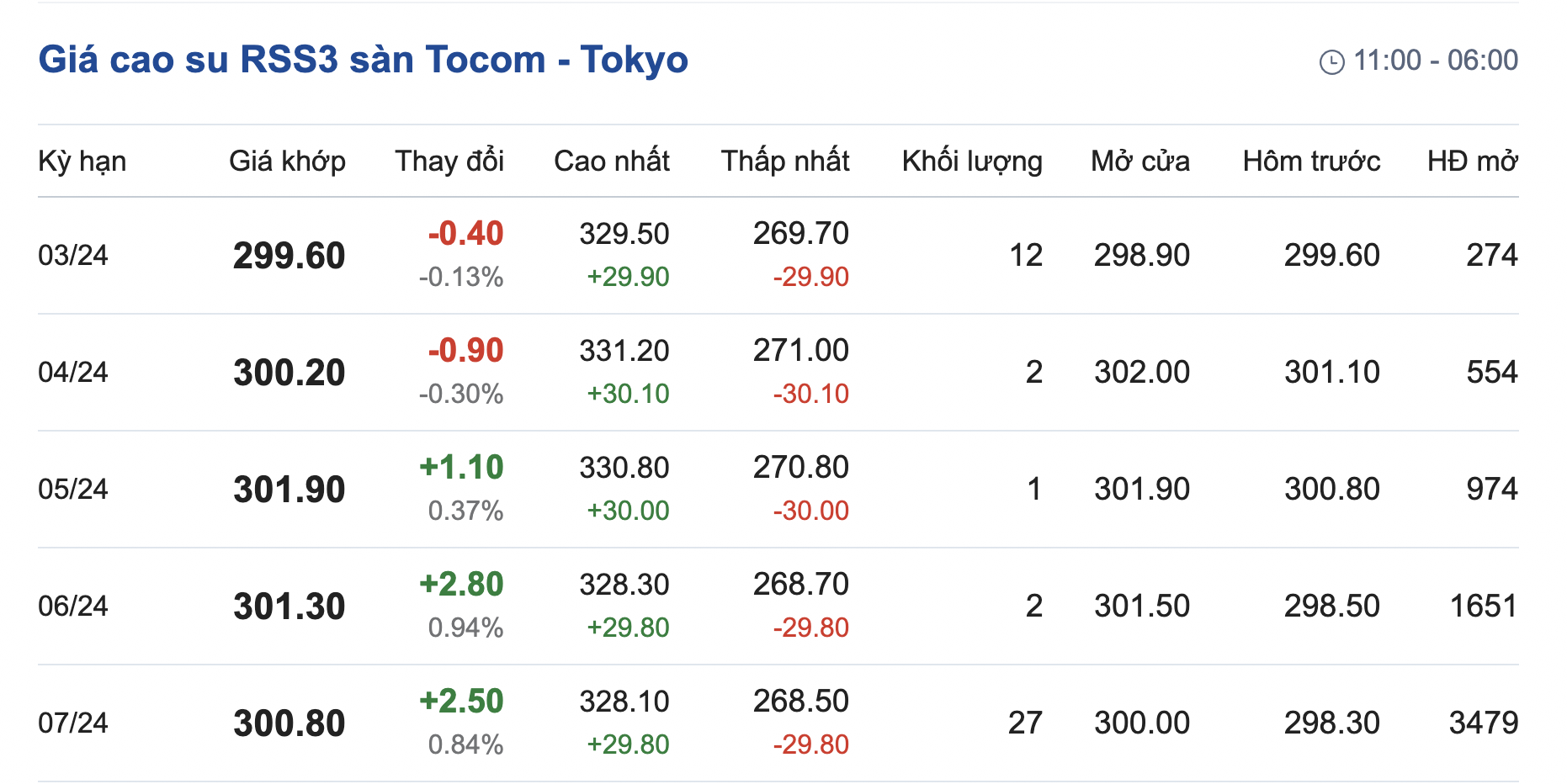Sort by Khối lượng column header
The width and height of the screenshot is (1567, 784).
[x=971, y=161]
